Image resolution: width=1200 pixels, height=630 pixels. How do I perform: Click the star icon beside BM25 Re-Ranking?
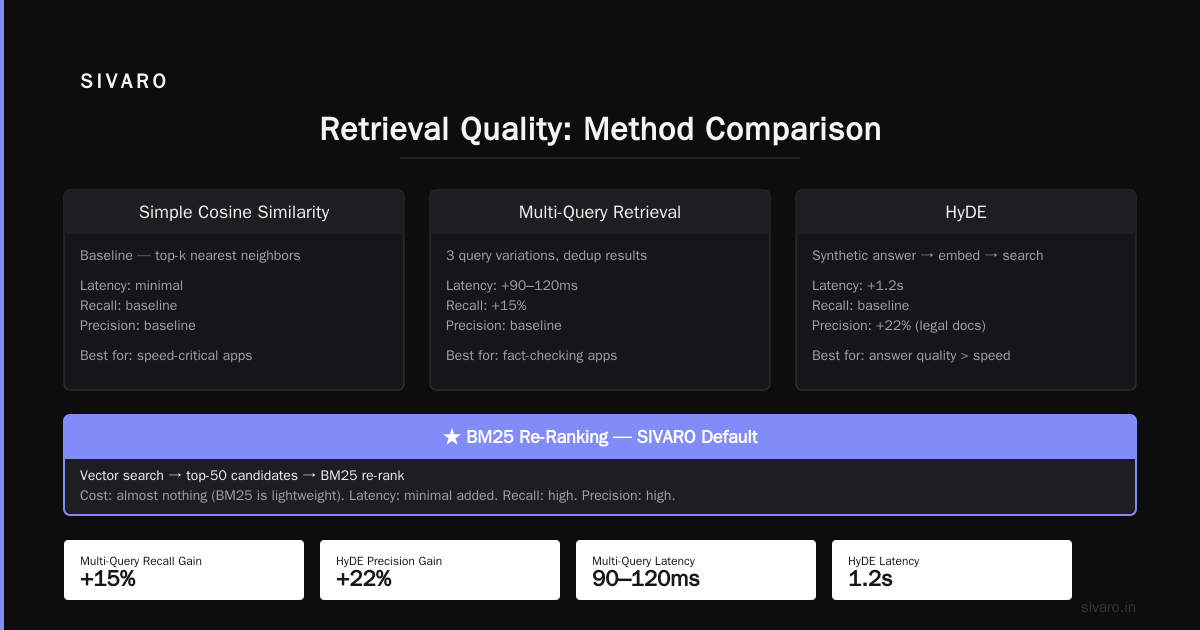pos(451,437)
